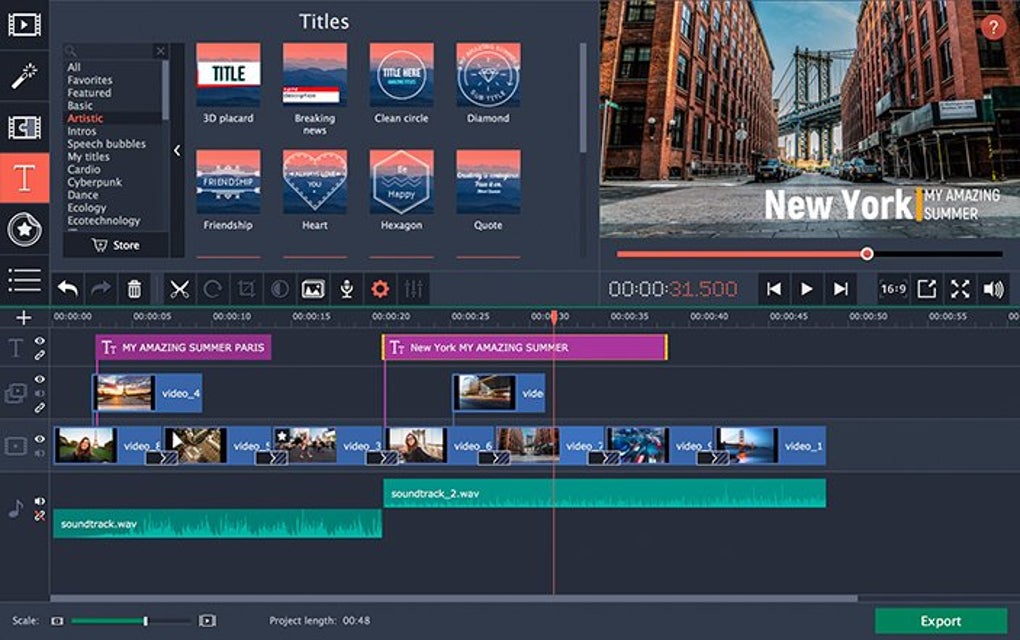The image size is (1020, 640).
Task: Select the Speech bubbles category
Action: (x=106, y=144)
